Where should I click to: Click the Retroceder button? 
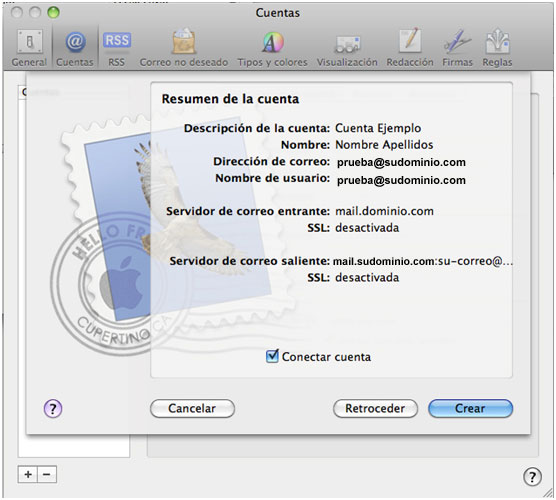pyautogui.click(x=375, y=409)
